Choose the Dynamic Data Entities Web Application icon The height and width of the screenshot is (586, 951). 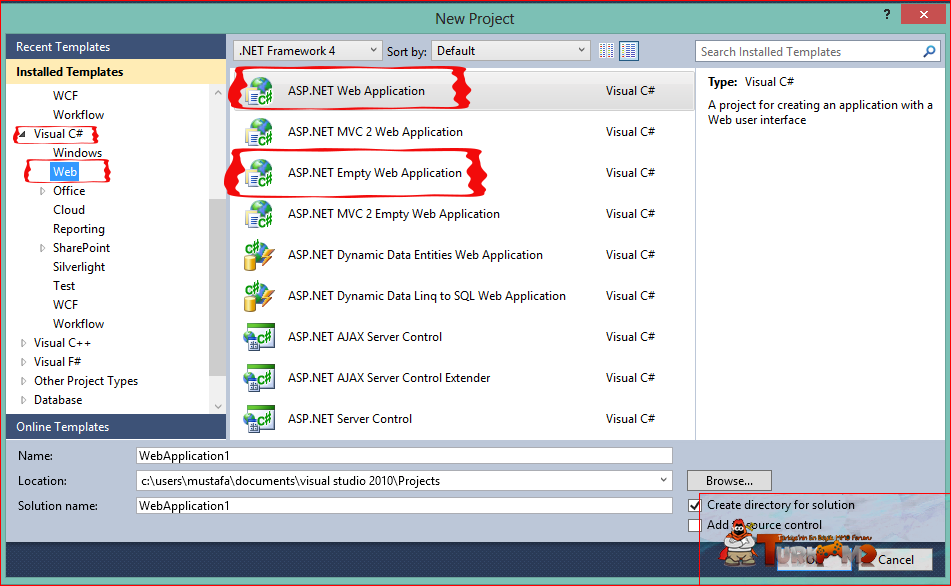[260, 255]
